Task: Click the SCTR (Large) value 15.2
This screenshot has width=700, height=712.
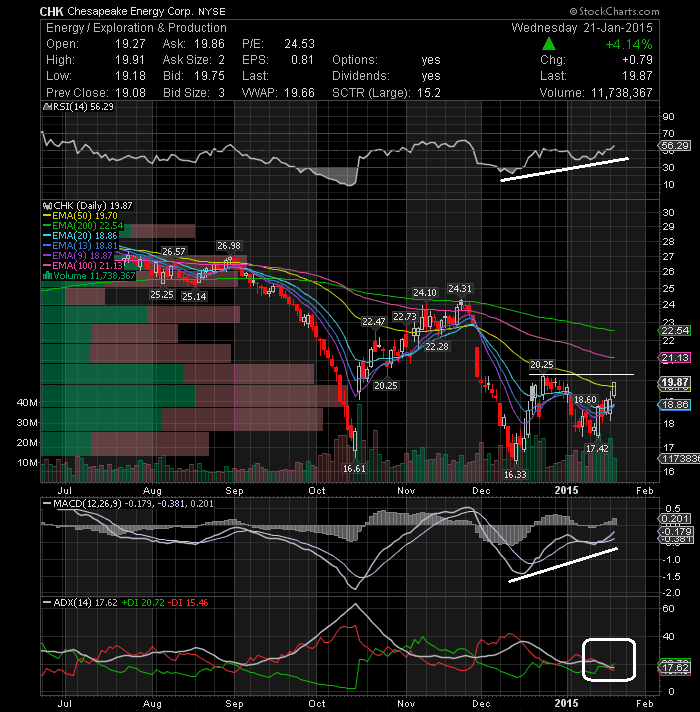Action: pos(429,93)
